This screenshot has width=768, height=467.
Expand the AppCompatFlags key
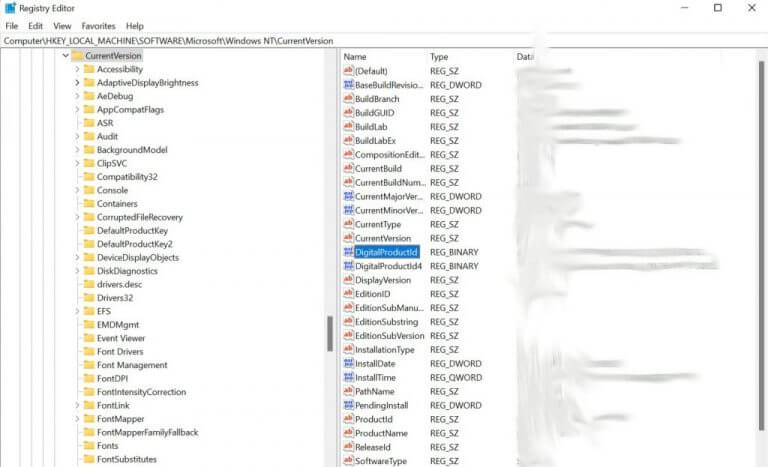tap(77, 110)
